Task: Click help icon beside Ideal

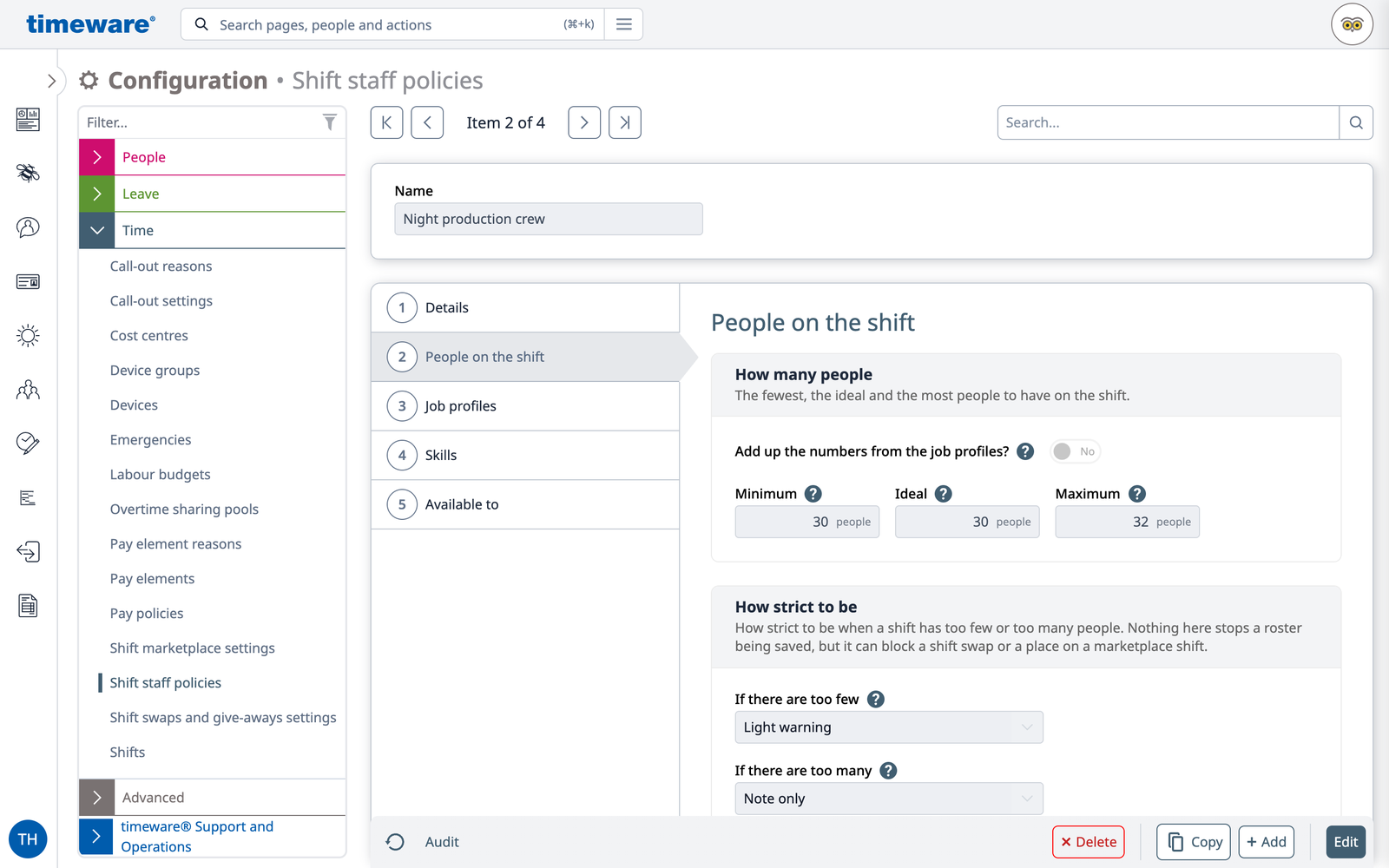Action: click(x=944, y=494)
